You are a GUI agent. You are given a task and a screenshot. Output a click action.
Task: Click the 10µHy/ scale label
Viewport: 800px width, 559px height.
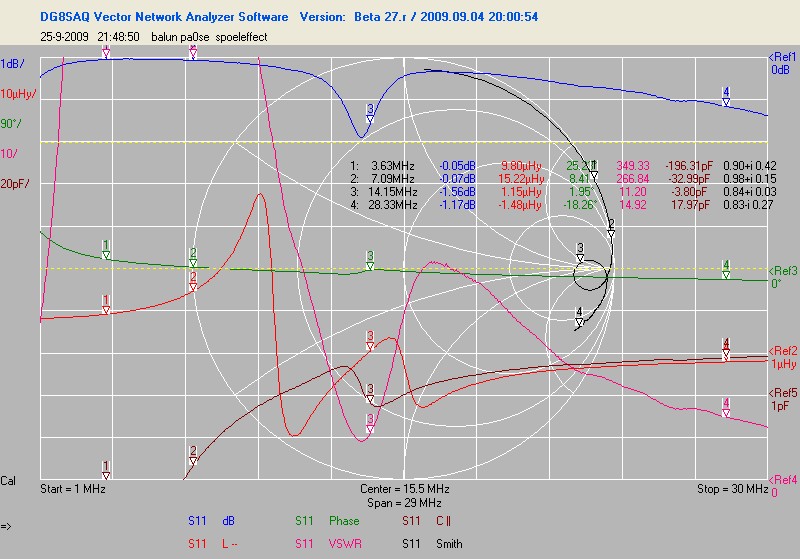[x=18, y=94]
